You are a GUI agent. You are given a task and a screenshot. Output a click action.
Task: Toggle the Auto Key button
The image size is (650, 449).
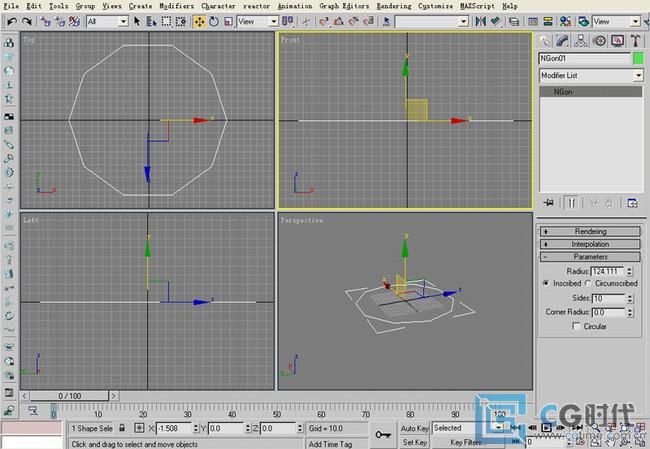click(x=415, y=428)
